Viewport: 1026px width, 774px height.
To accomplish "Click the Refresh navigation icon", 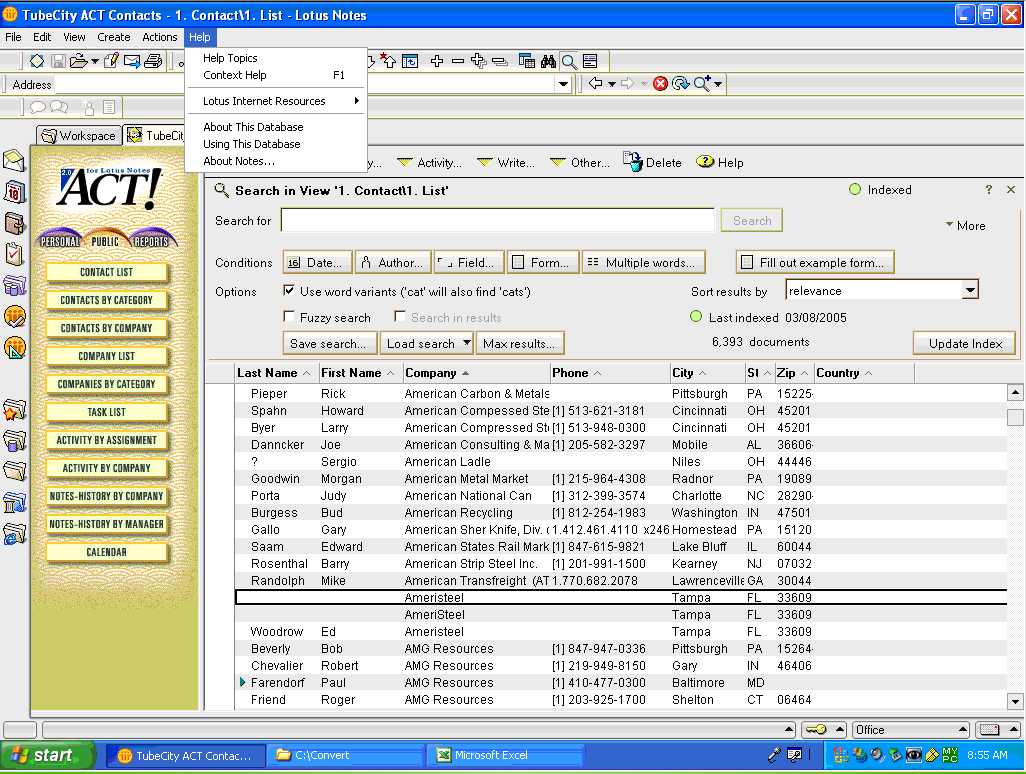I will pos(681,83).
